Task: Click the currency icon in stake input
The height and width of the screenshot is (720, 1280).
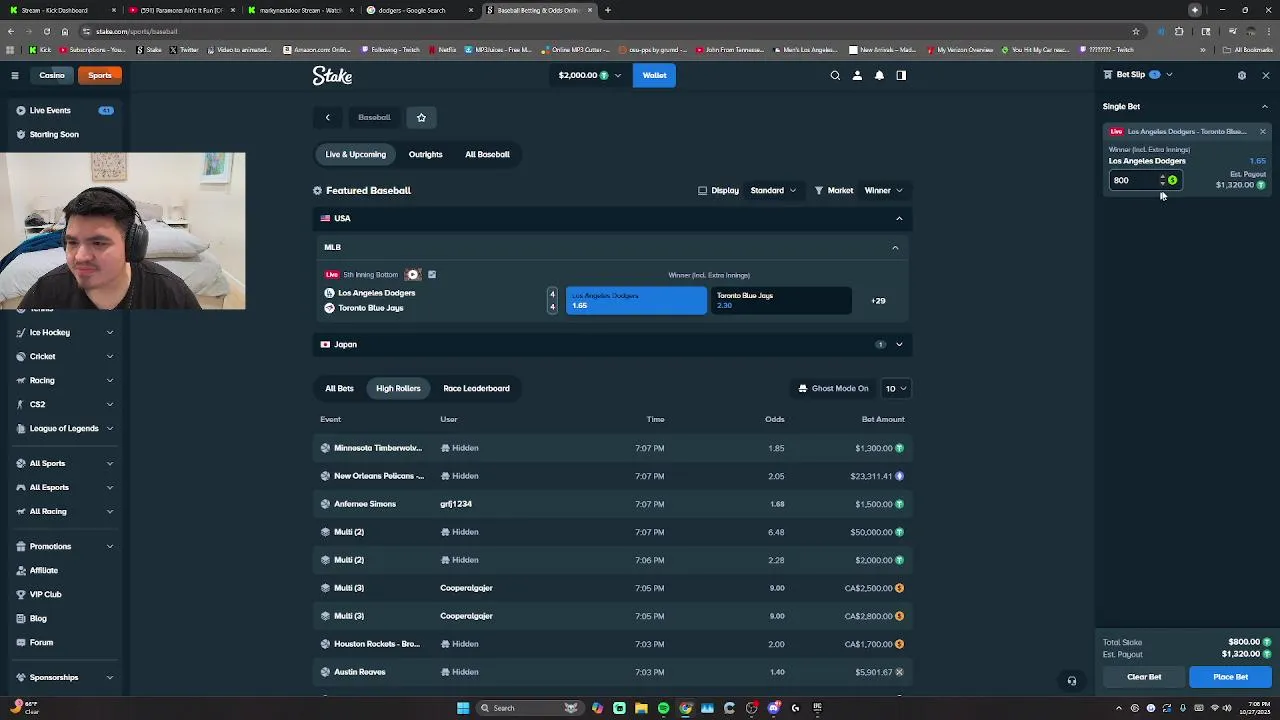Action: click(x=1172, y=180)
